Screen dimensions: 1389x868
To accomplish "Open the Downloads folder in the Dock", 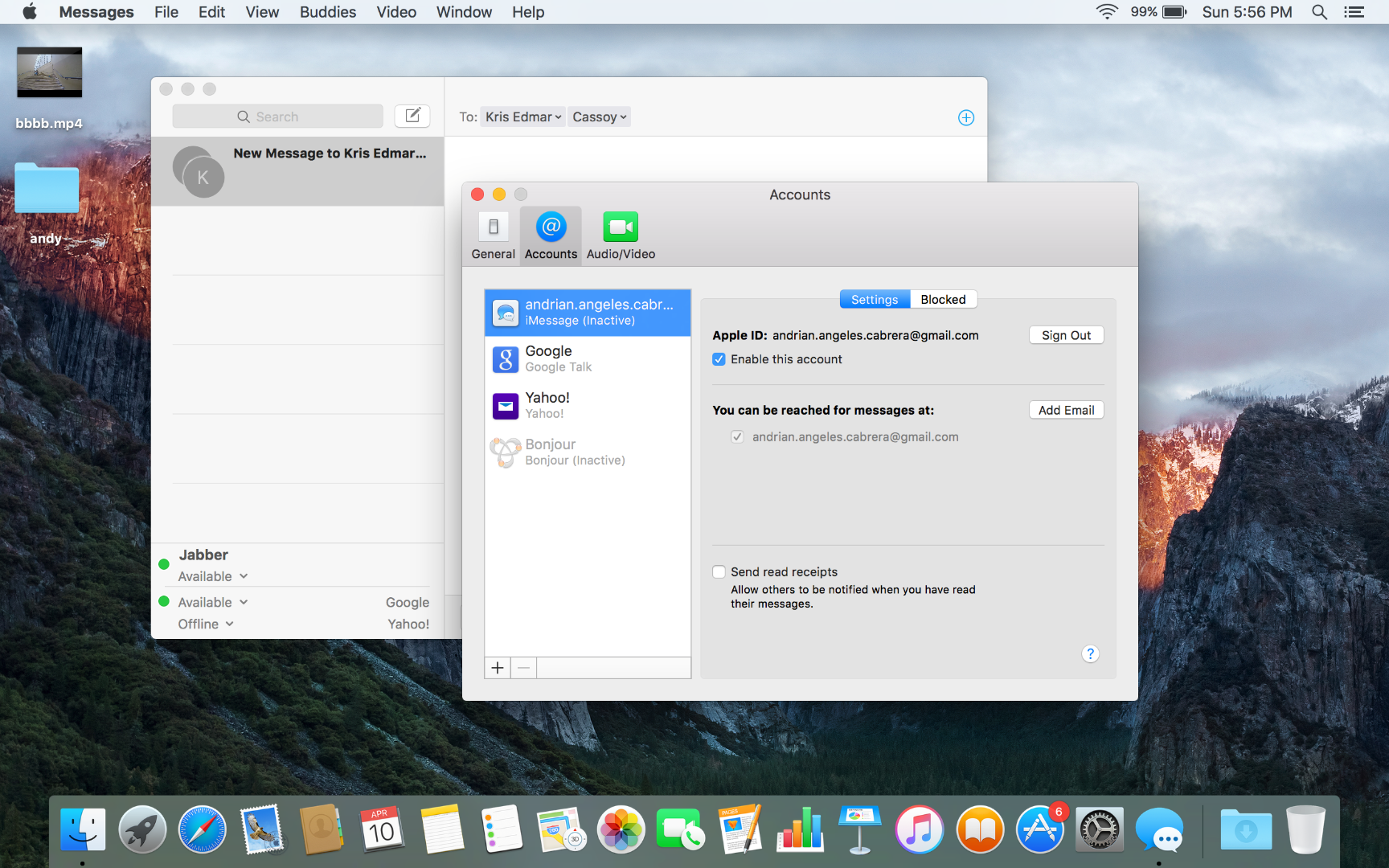I will point(1246,829).
